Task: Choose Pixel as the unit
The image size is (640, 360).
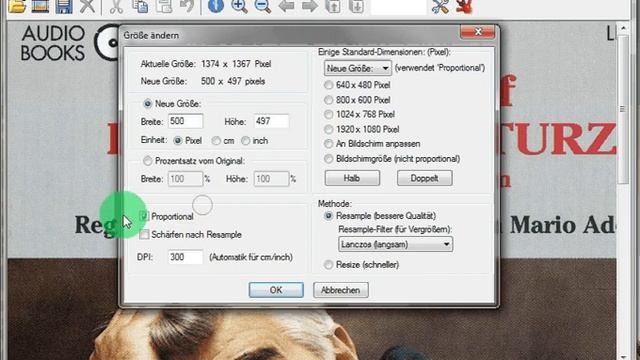Action: 178,140
